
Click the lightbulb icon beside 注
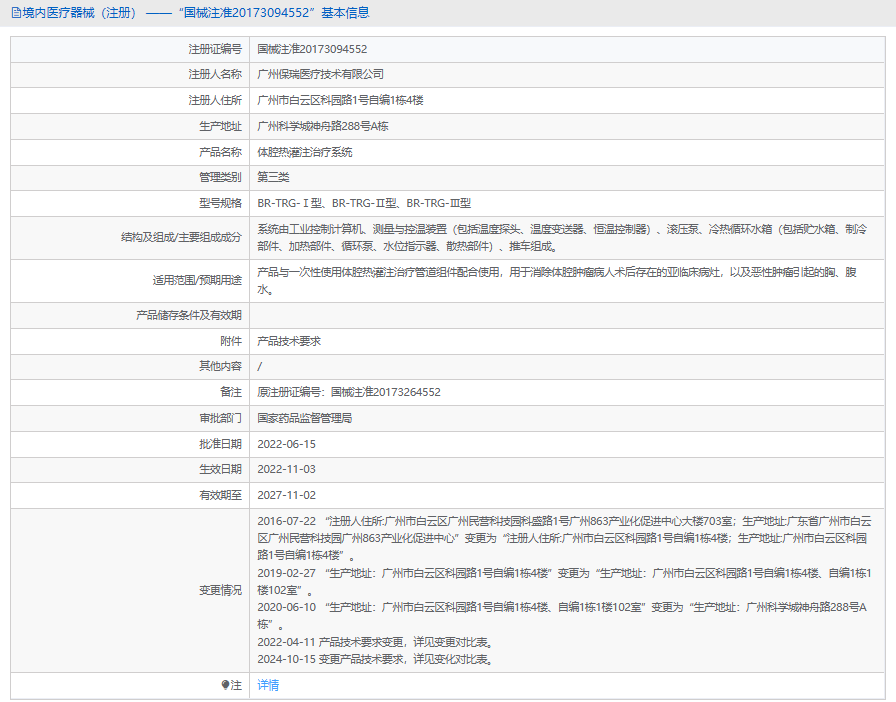pos(225,685)
